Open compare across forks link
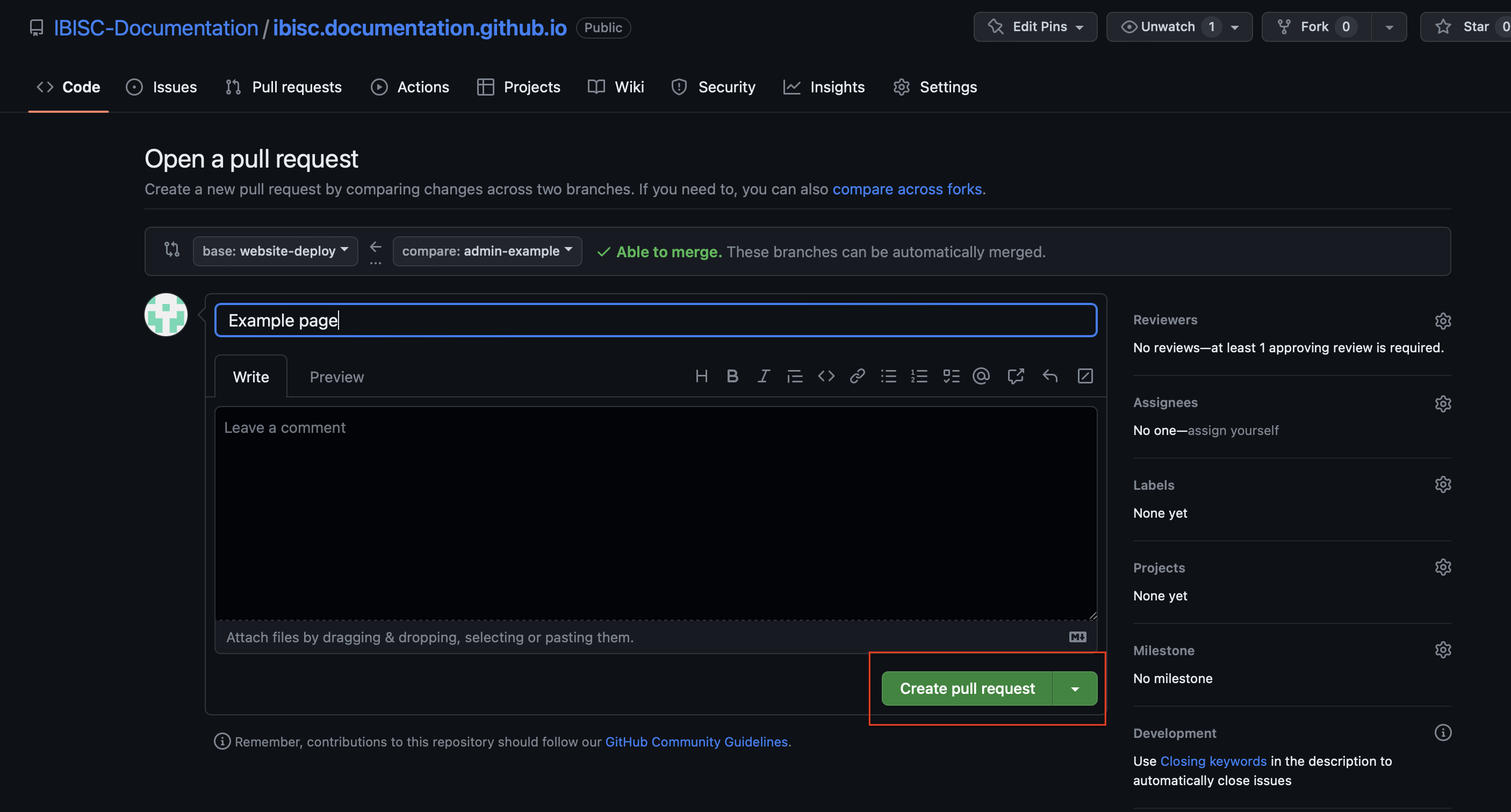Image resolution: width=1511 pixels, height=812 pixels. 907,190
